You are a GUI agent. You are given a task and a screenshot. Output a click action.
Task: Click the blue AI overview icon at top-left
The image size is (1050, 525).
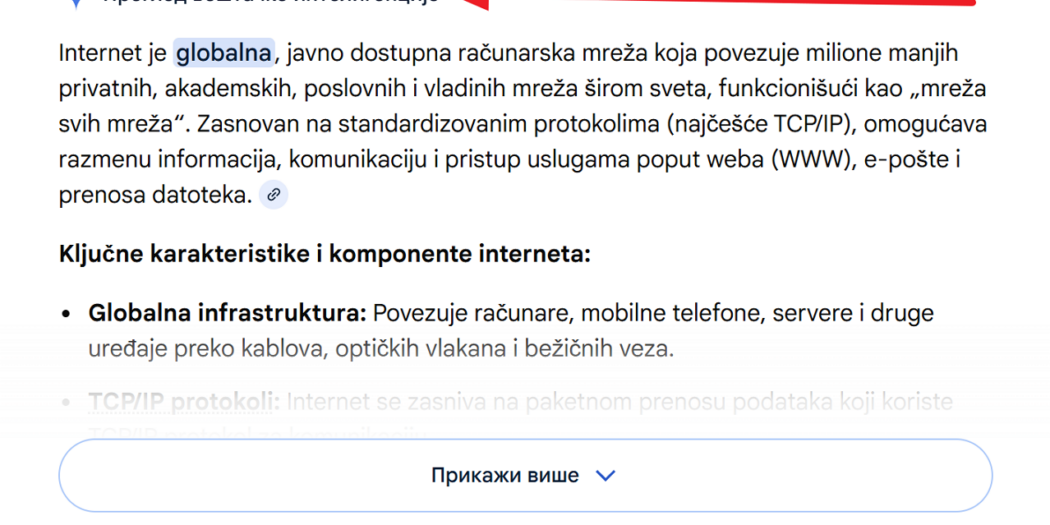pyautogui.click(x=75, y=3)
